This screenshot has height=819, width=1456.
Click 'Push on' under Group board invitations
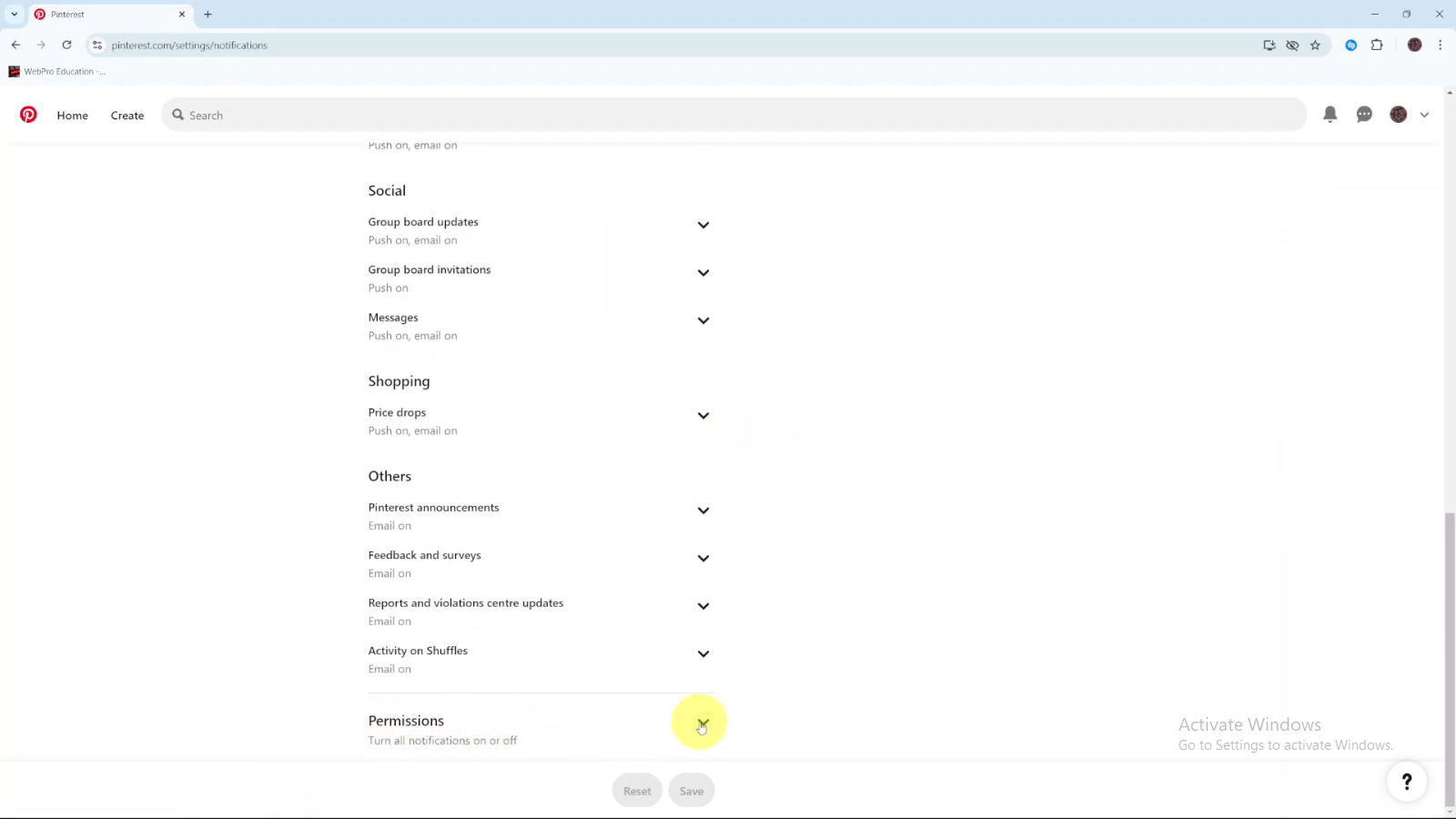pyautogui.click(x=389, y=288)
